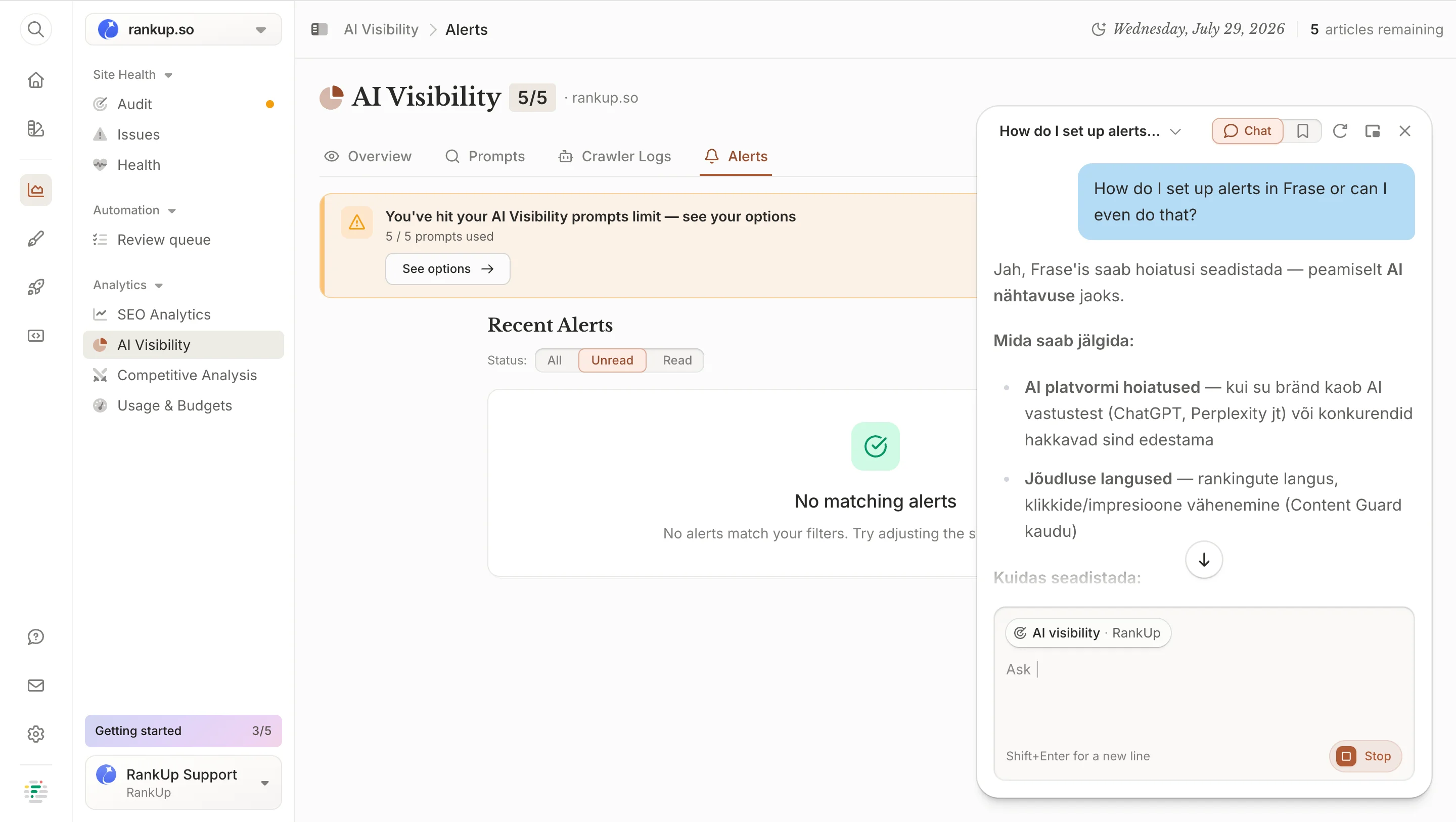Viewport: 1456px width, 822px height.
Task: Open the search icon in the left rail
Action: click(35, 29)
